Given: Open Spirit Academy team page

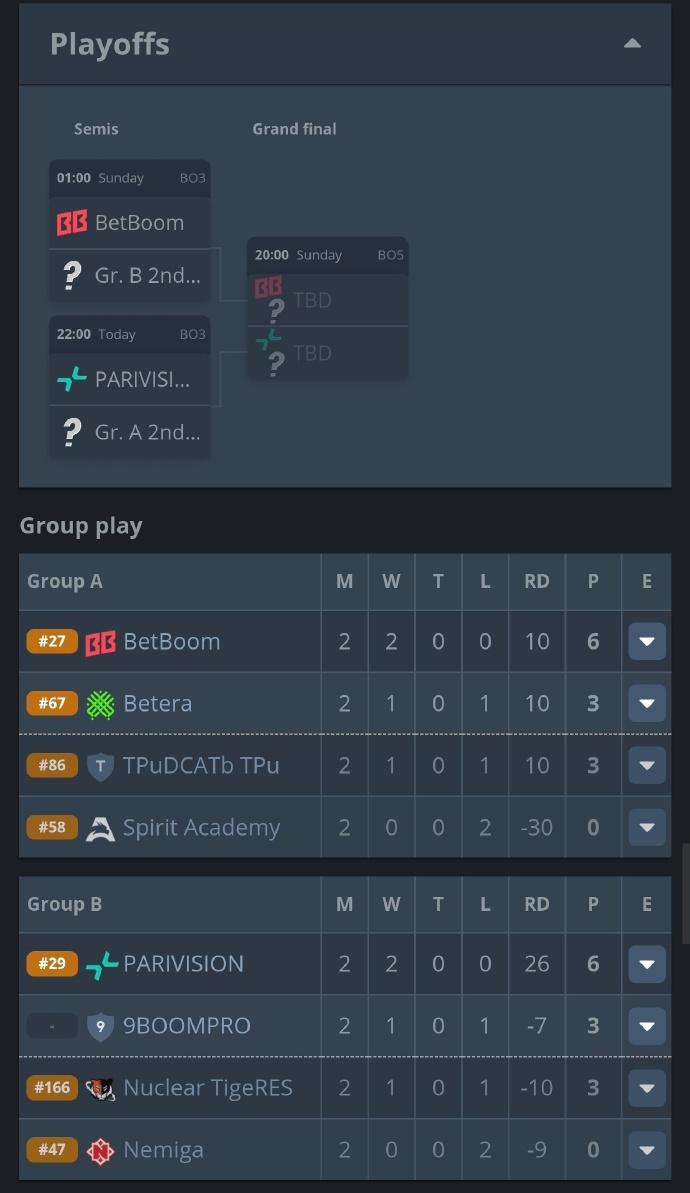Looking at the screenshot, I should pyautogui.click(x=201, y=828).
